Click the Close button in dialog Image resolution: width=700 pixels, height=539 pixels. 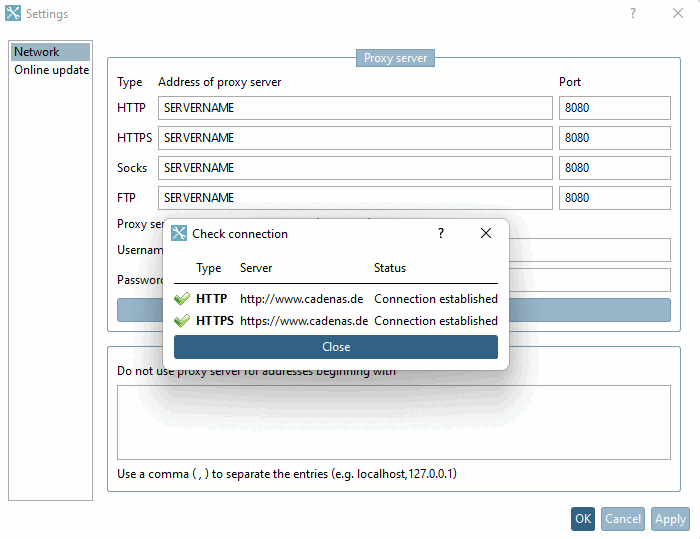pyautogui.click(x=336, y=347)
